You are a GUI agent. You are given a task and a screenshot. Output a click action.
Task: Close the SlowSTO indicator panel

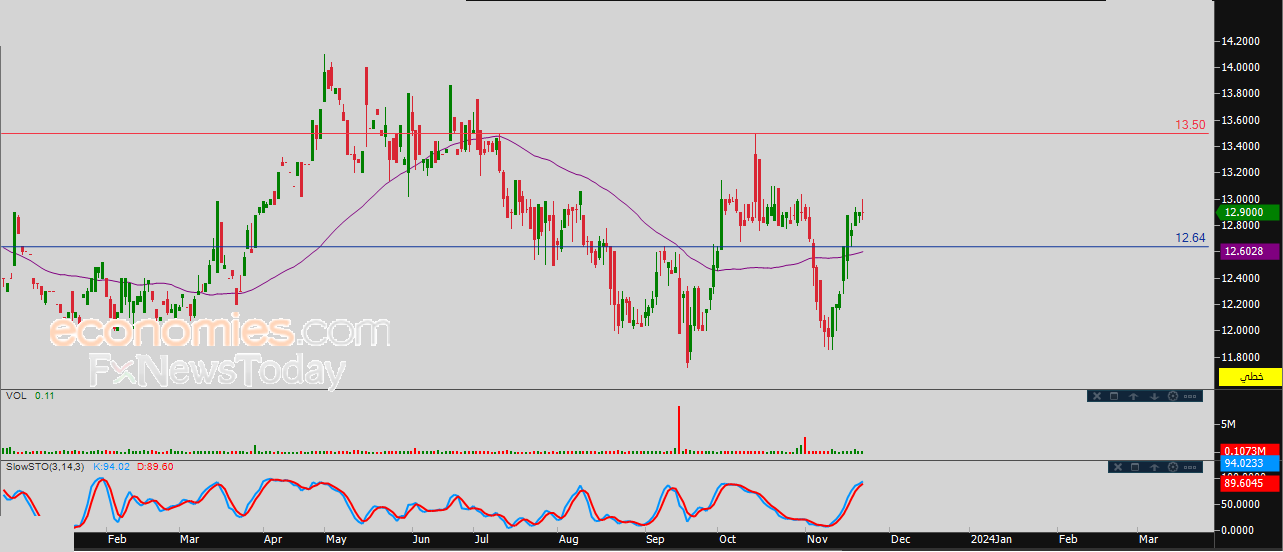pyautogui.click(x=1118, y=467)
